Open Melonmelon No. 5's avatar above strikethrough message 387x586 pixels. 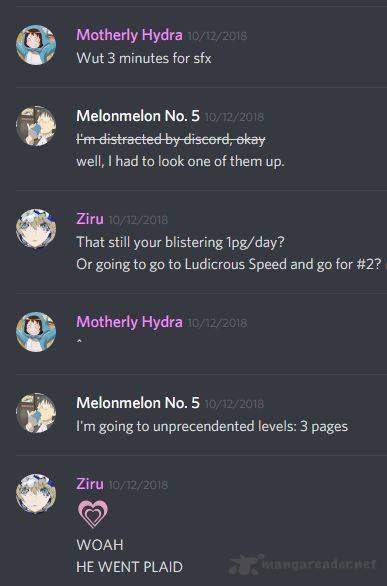tap(36, 126)
